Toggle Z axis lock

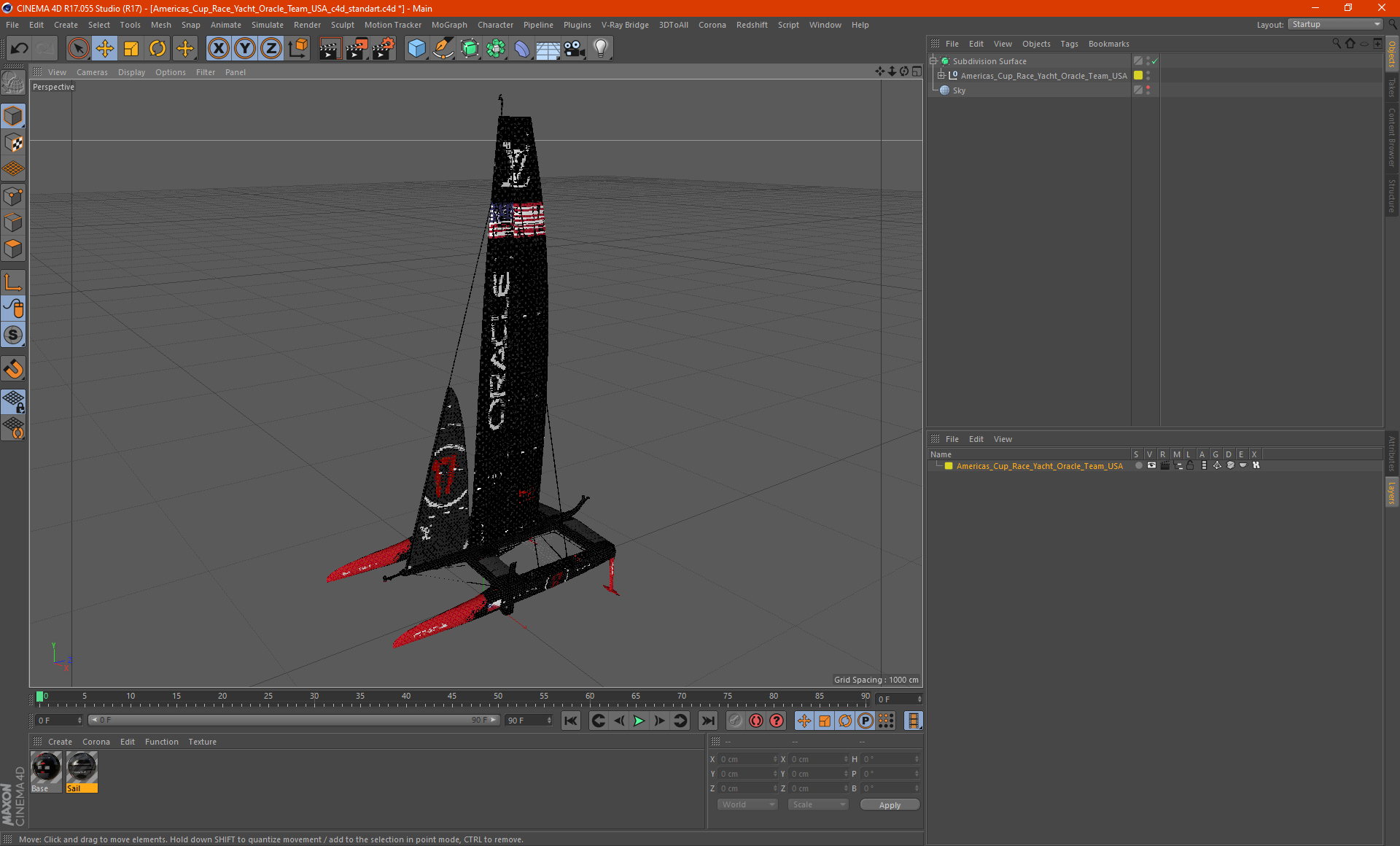(x=271, y=49)
